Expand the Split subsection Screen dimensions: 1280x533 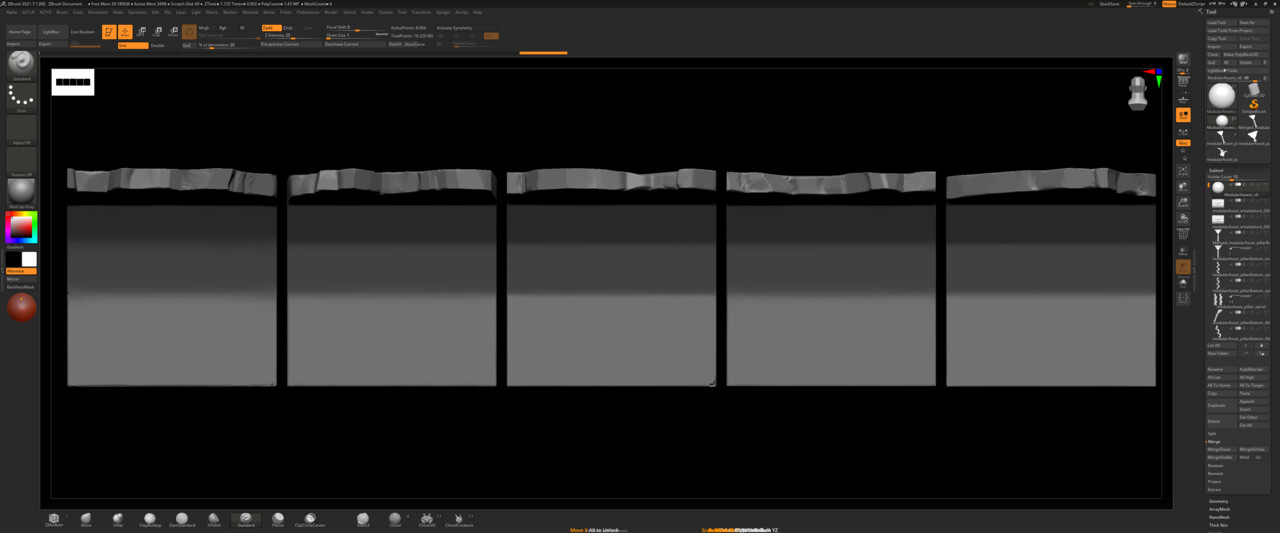tap(1212, 433)
